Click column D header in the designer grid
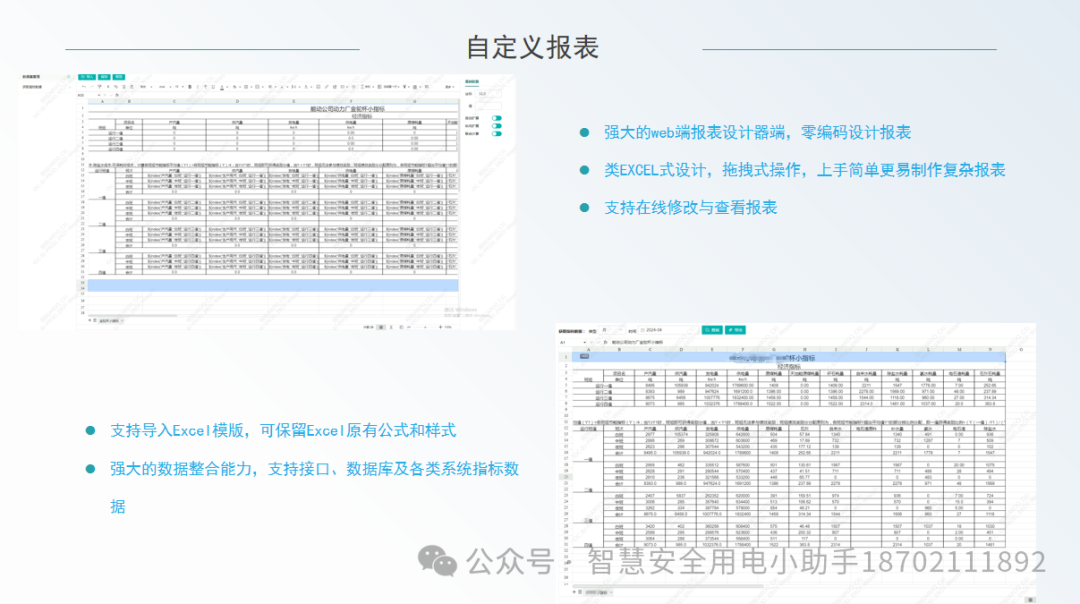Image resolution: width=1080 pixels, height=604 pixels. coord(237,101)
